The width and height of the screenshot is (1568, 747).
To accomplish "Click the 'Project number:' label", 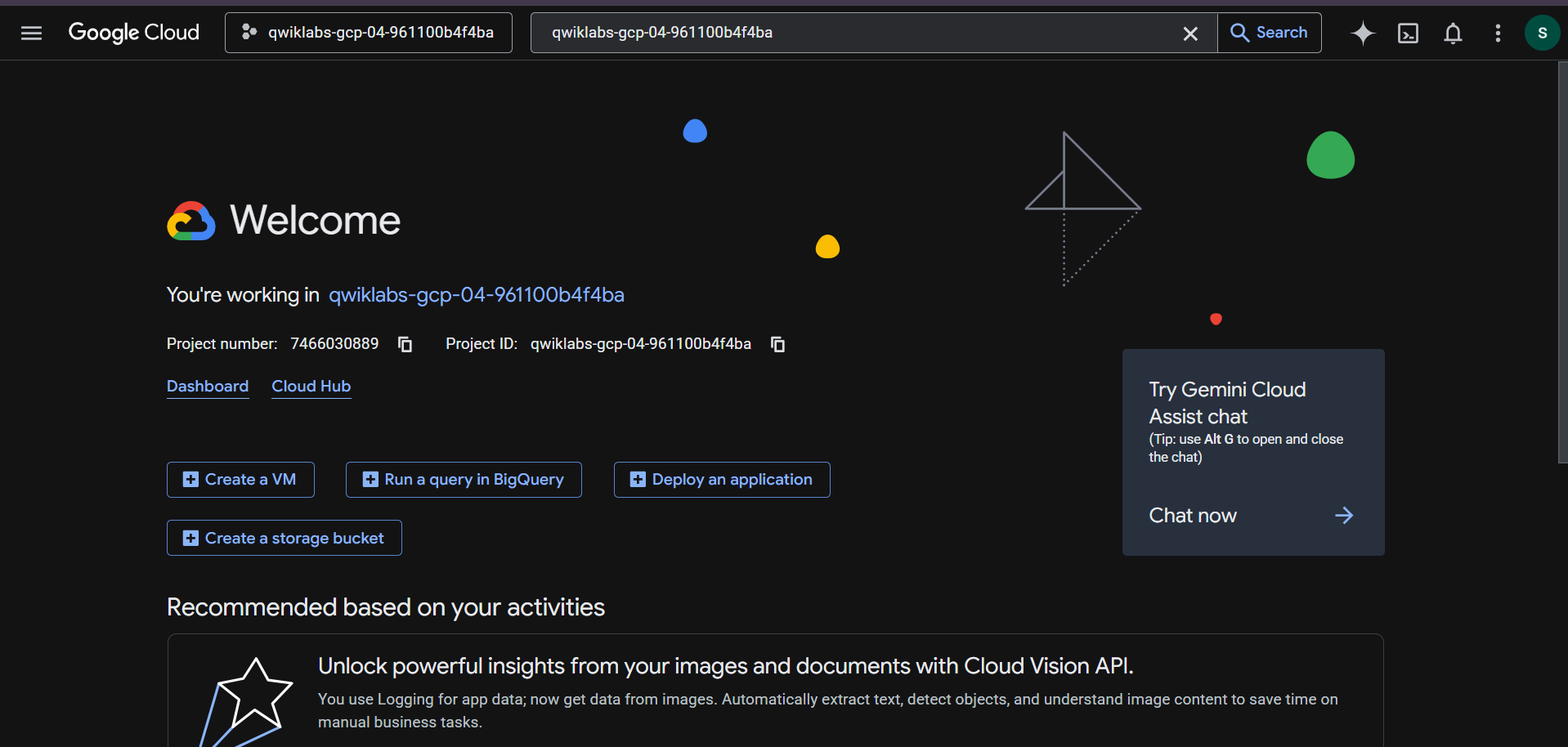I will point(222,344).
